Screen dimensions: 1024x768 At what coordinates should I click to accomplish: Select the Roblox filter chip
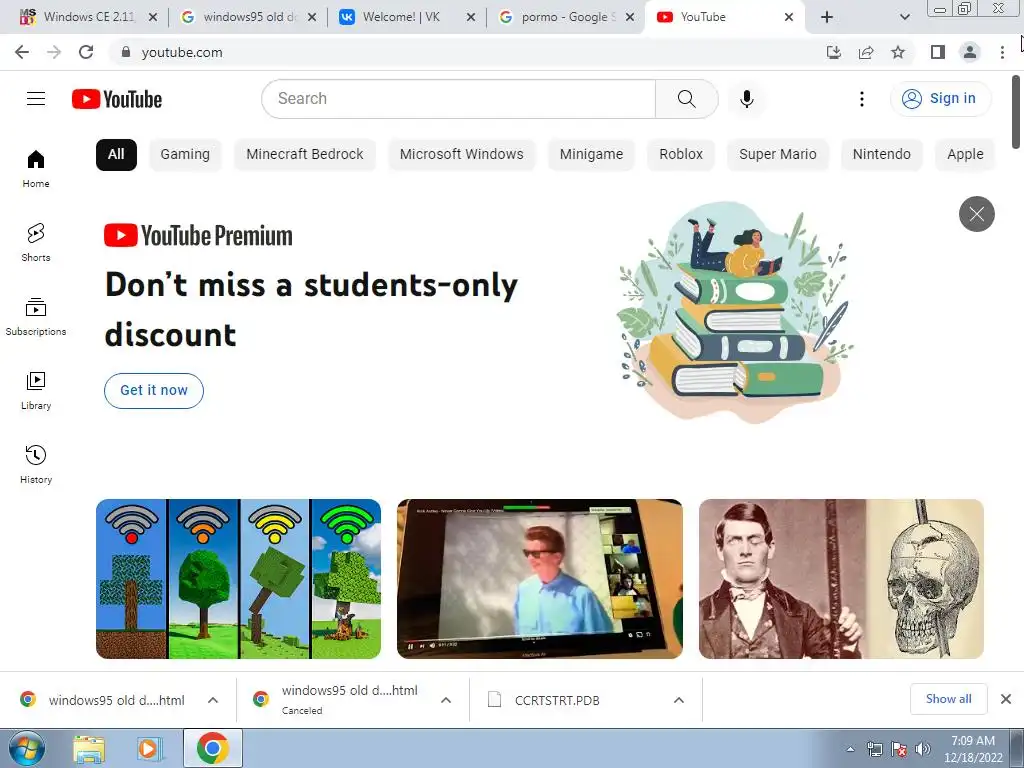point(680,155)
